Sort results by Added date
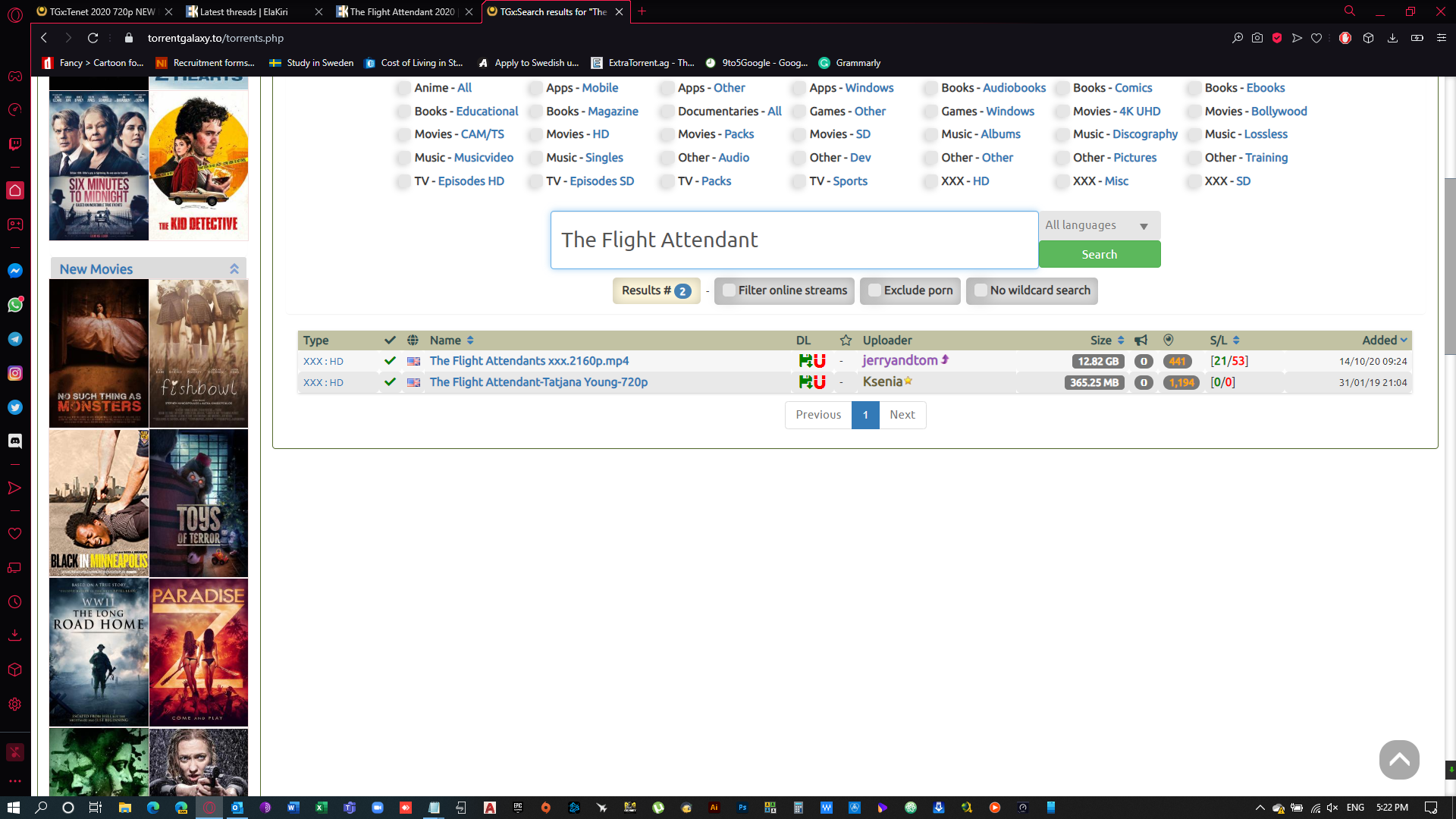 click(x=1385, y=340)
